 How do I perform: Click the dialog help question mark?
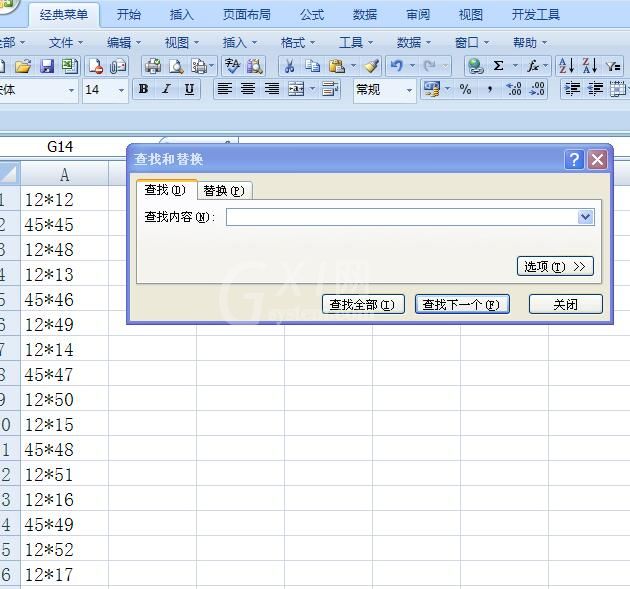574,160
